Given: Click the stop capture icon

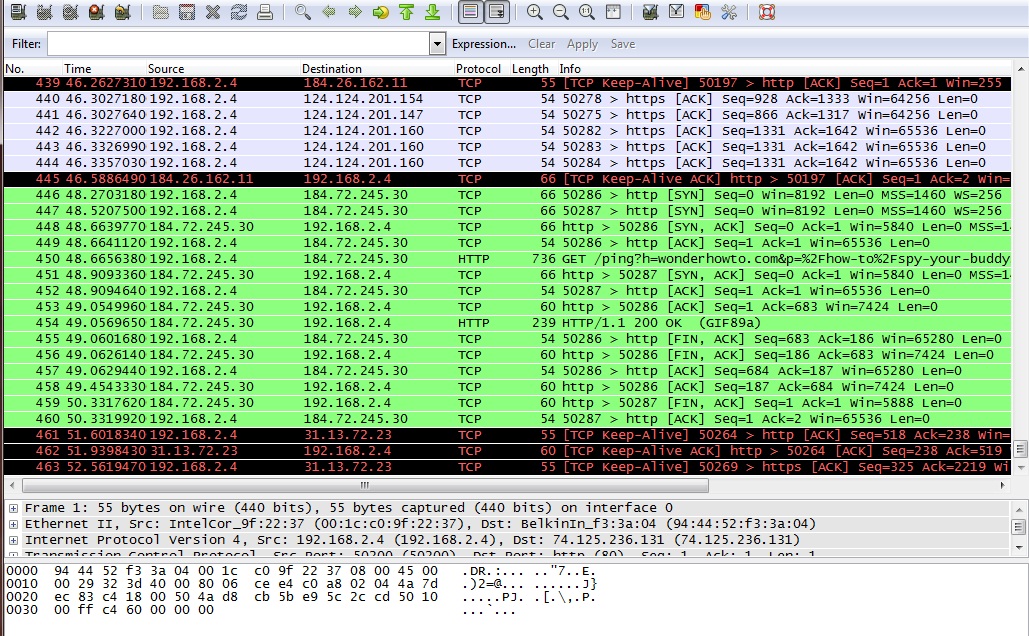Looking at the screenshot, I should point(96,12).
